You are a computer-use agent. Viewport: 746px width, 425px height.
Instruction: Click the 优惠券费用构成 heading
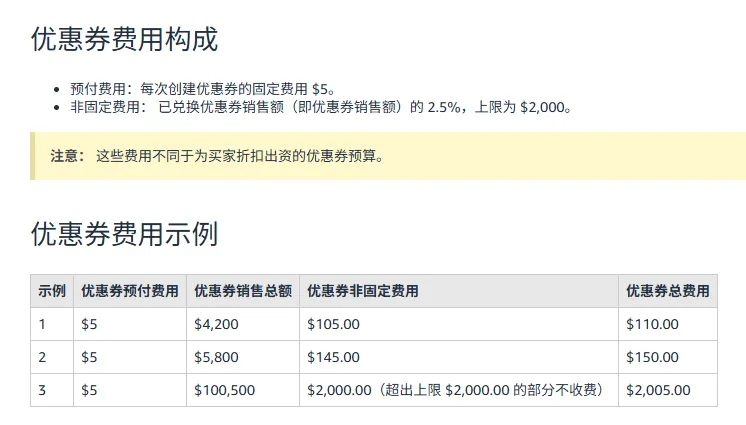click(x=124, y=40)
